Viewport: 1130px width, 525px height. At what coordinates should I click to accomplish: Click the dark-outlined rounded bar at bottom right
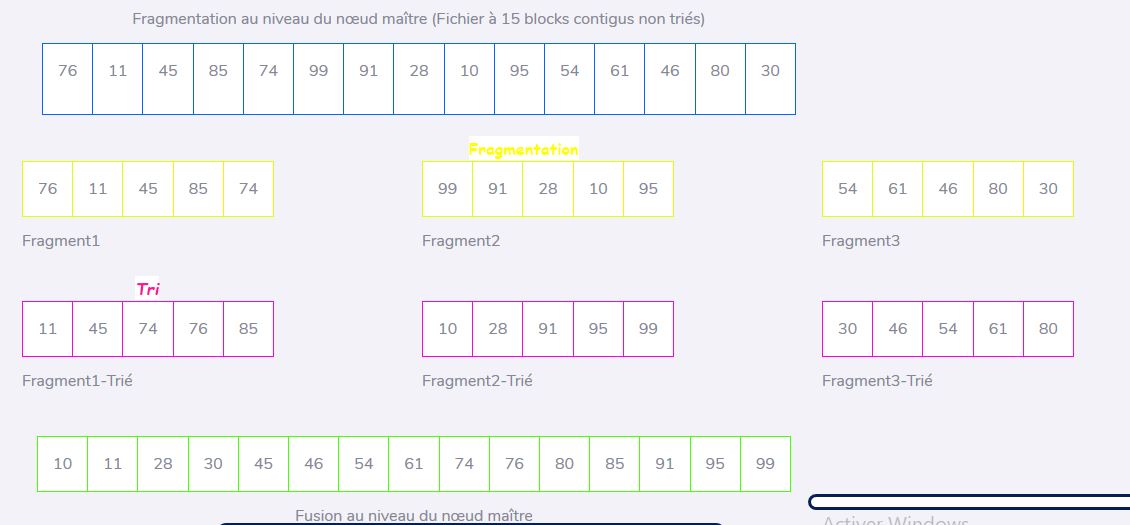pyautogui.click(x=969, y=502)
